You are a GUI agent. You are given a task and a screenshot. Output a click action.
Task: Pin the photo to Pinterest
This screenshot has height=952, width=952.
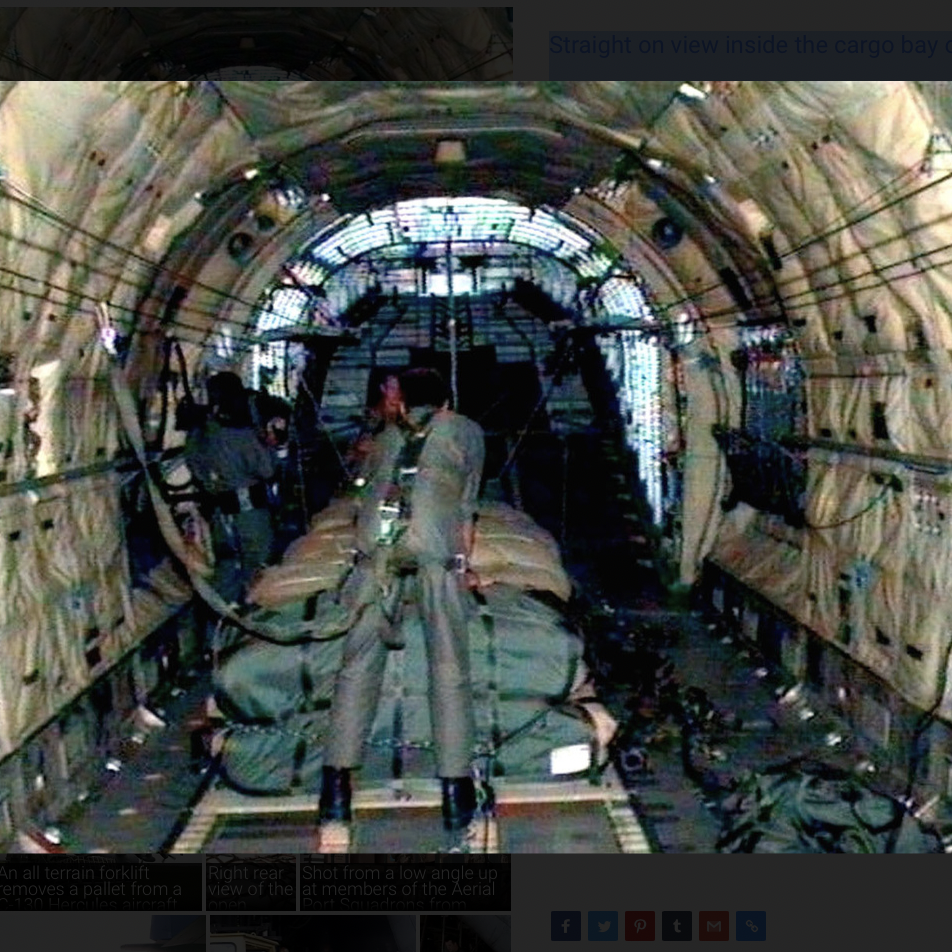(x=639, y=925)
